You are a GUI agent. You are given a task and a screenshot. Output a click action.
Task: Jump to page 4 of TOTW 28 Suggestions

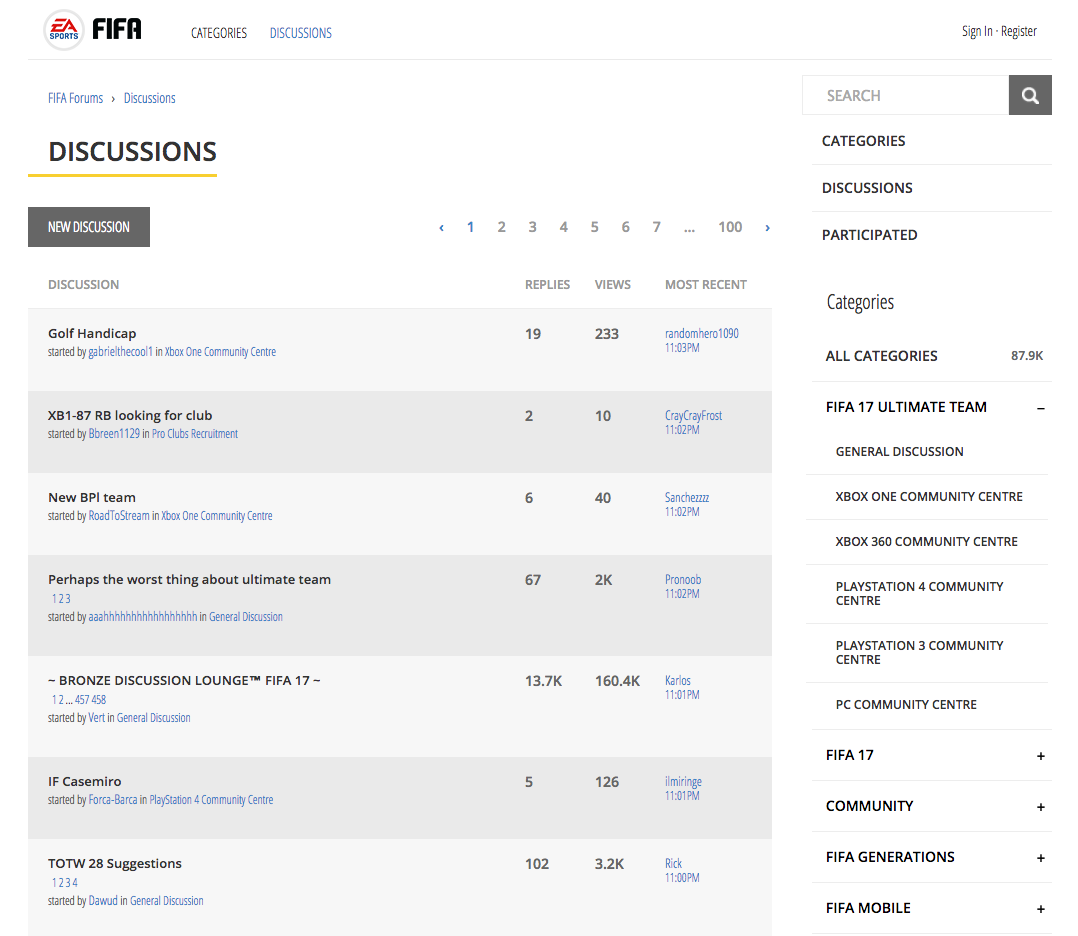click(x=75, y=882)
